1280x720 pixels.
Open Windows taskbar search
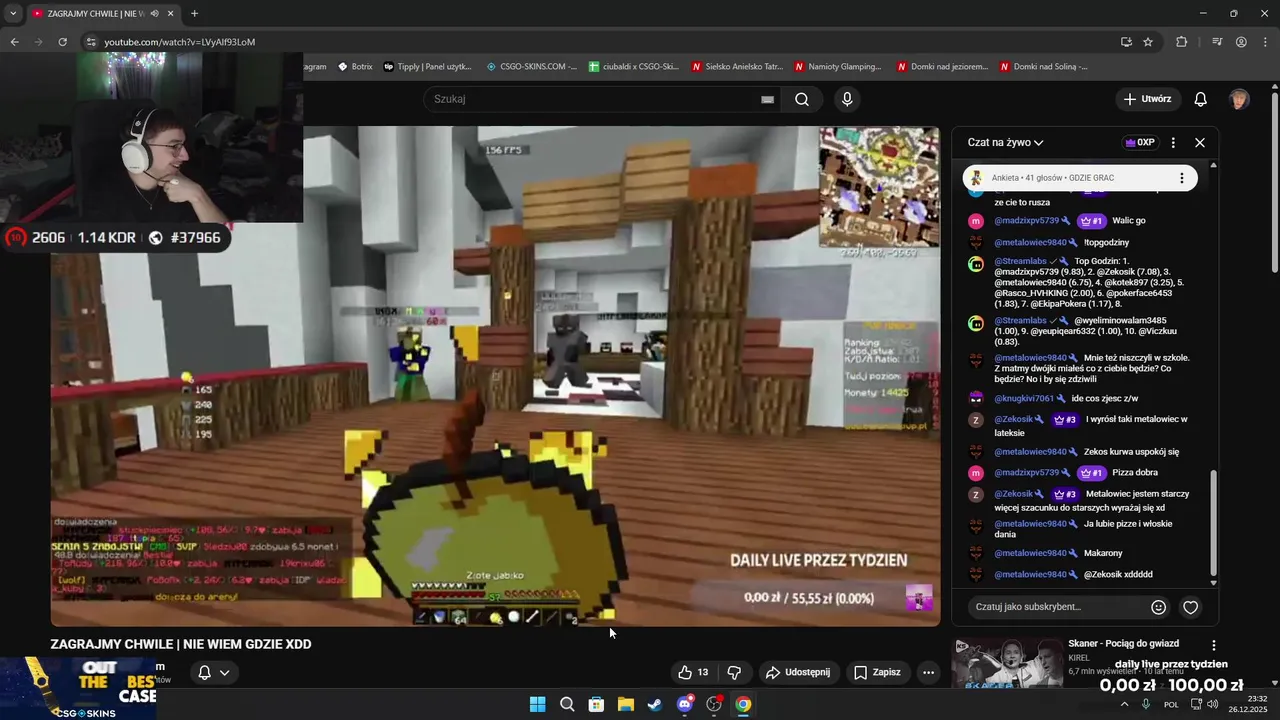567,704
